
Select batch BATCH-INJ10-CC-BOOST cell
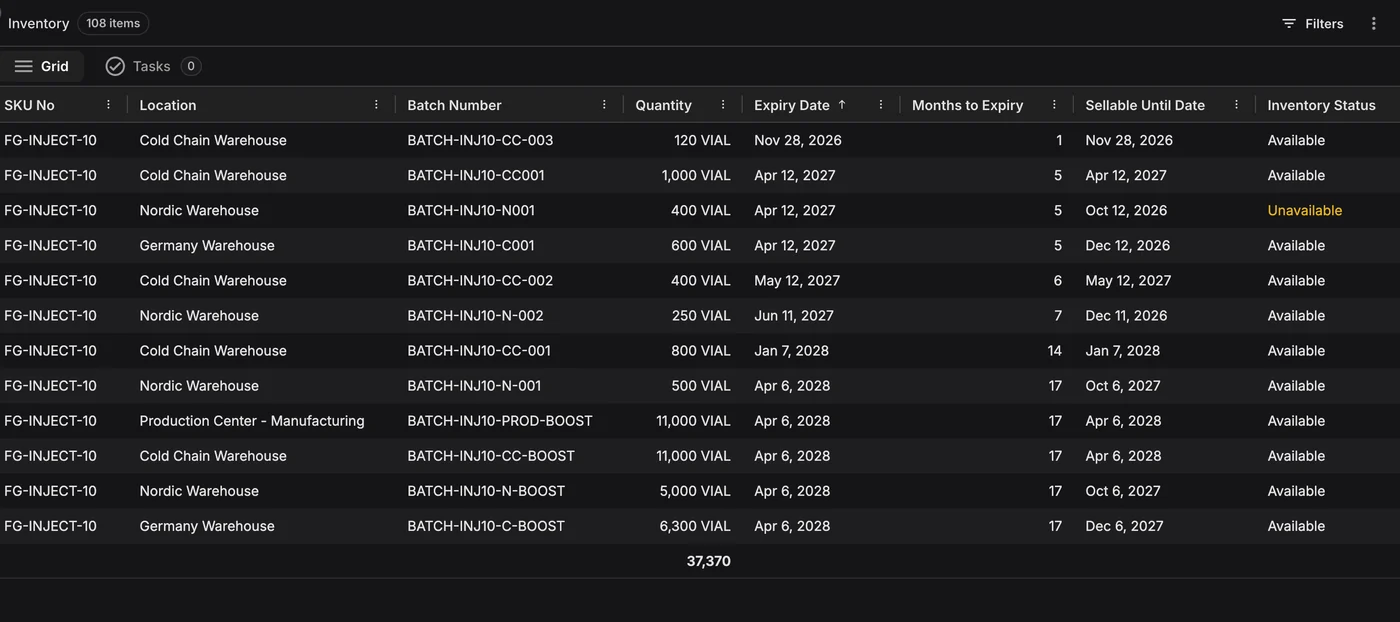(491, 455)
